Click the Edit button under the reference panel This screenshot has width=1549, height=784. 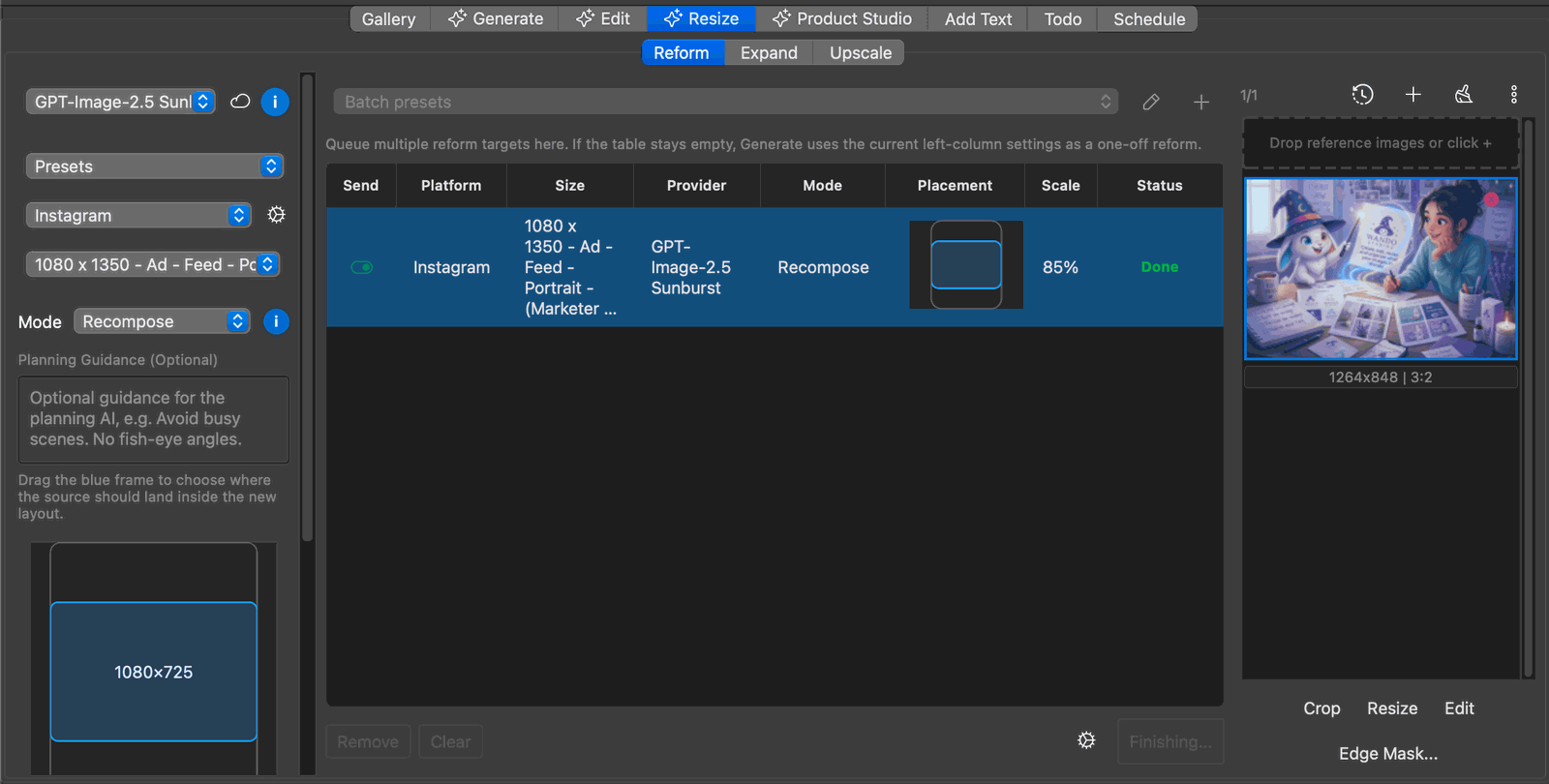coord(1459,709)
